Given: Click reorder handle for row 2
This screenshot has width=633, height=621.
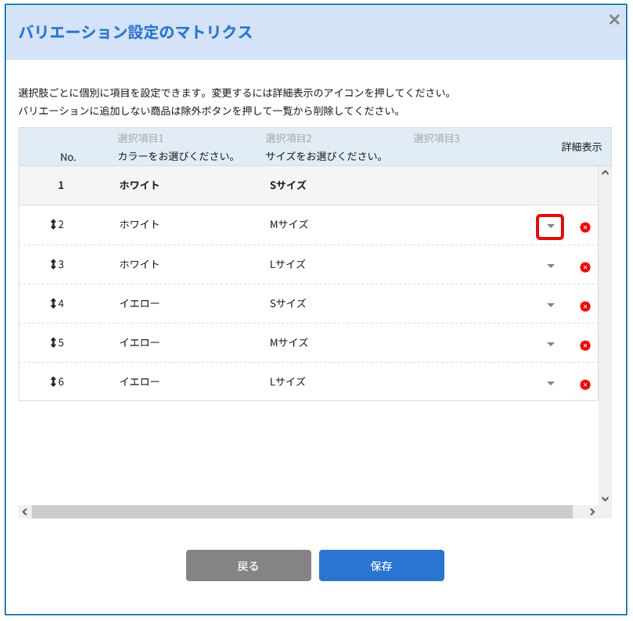Looking at the screenshot, I should (x=53, y=224).
